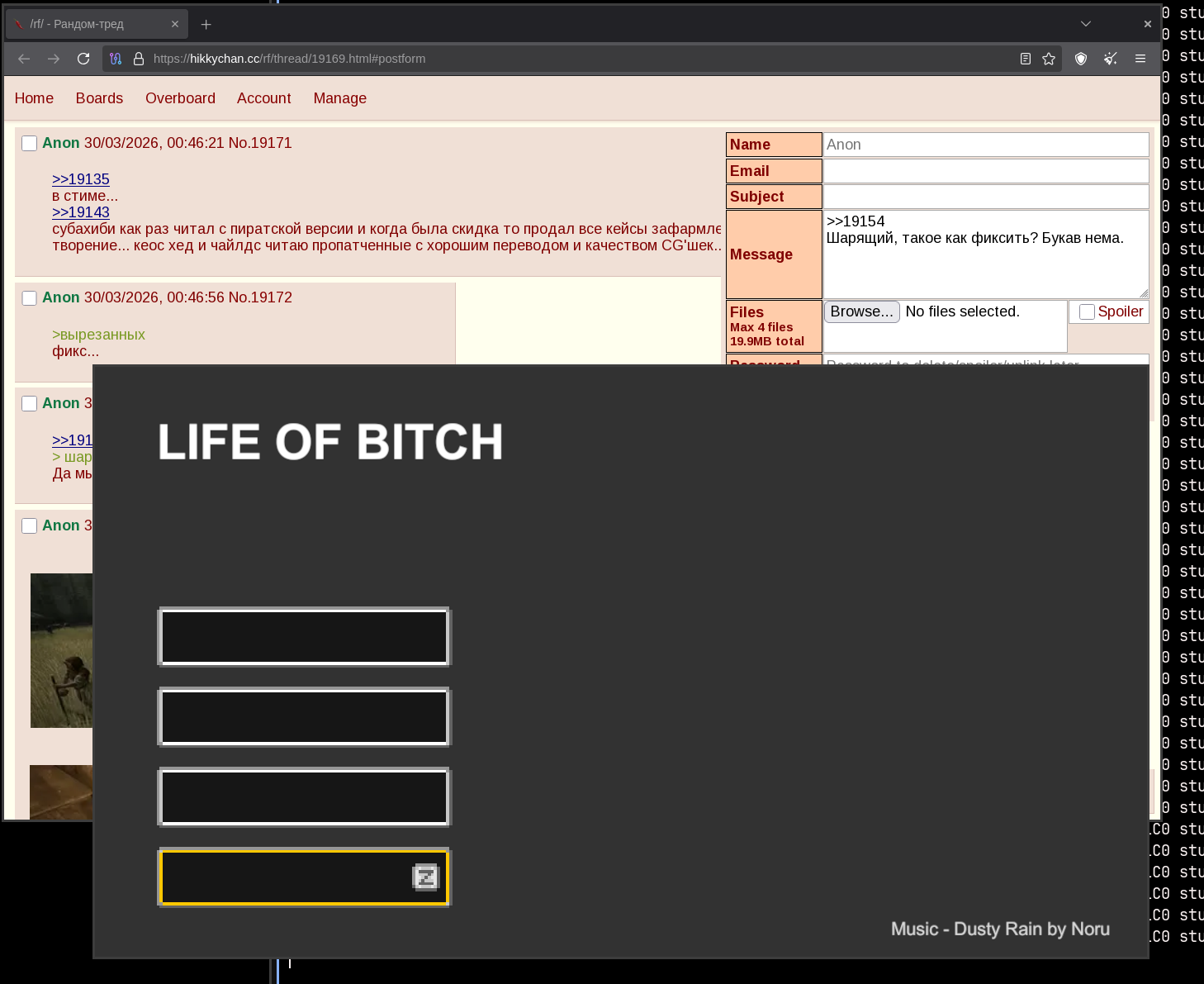Tick checkbox for post No.19172
The width and height of the screenshot is (1204, 984).
(x=29, y=298)
